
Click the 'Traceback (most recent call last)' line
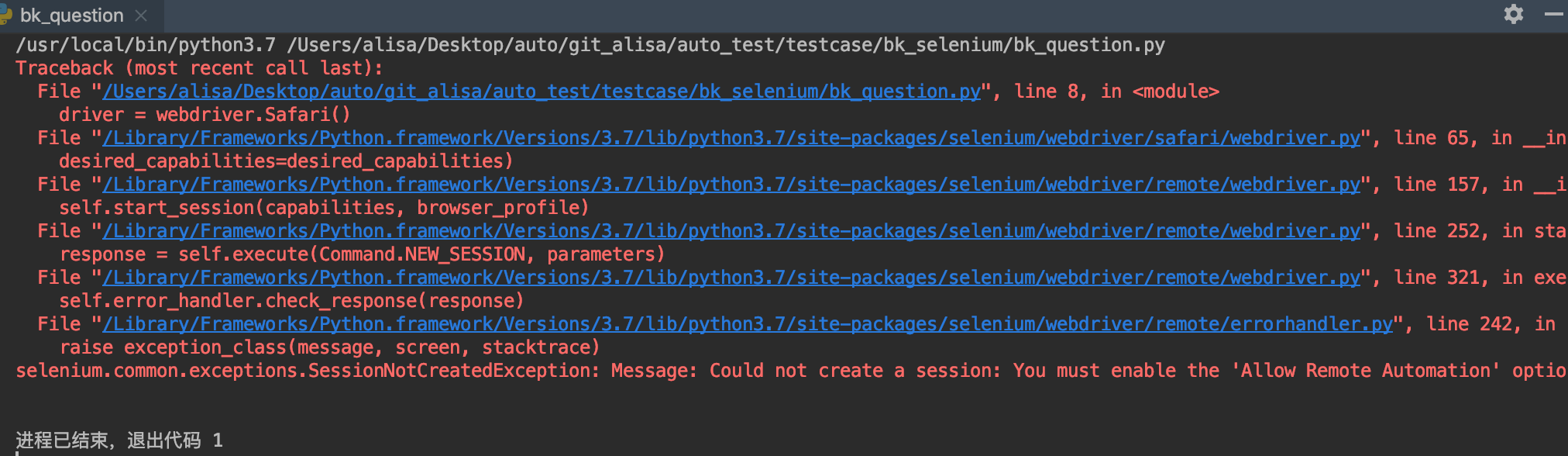pyautogui.click(x=199, y=68)
